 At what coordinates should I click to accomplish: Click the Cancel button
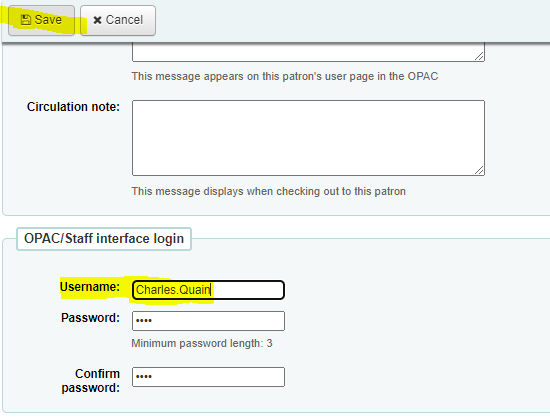(118, 20)
